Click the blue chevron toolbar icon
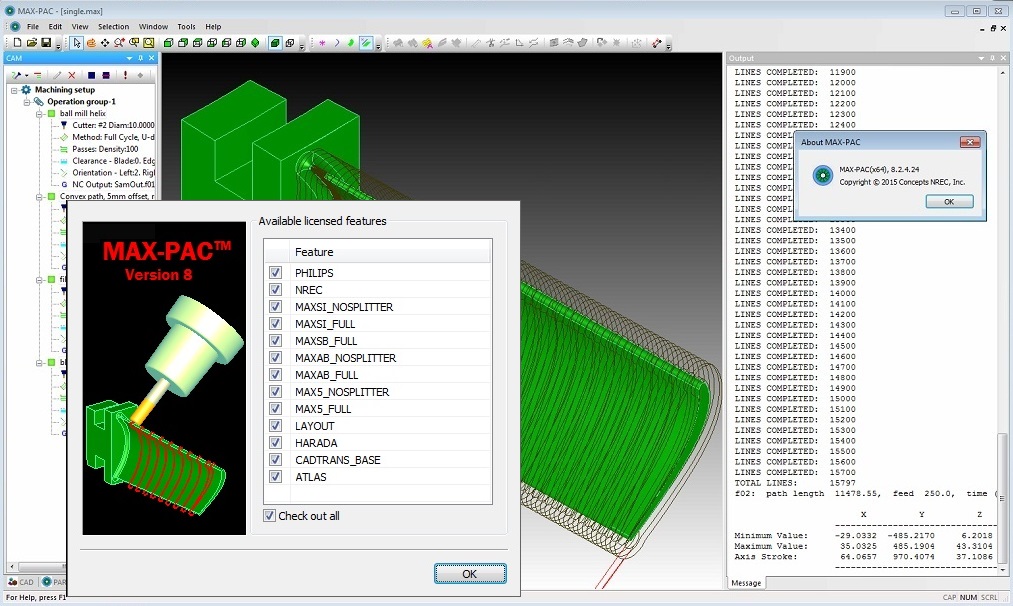The height and width of the screenshot is (606, 1013). [x=337, y=43]
